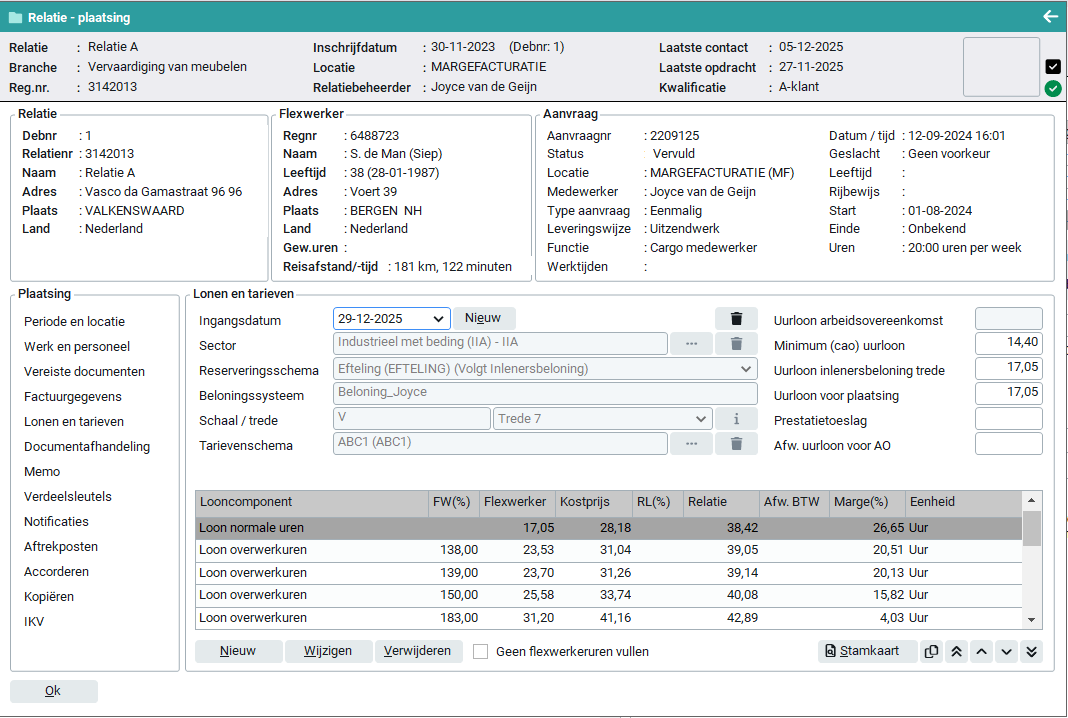Click trash icon next to Ingangsdatum row

point(736,319)
